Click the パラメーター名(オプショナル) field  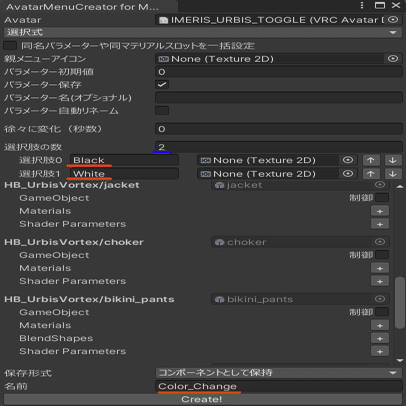(x=279, y=97)
